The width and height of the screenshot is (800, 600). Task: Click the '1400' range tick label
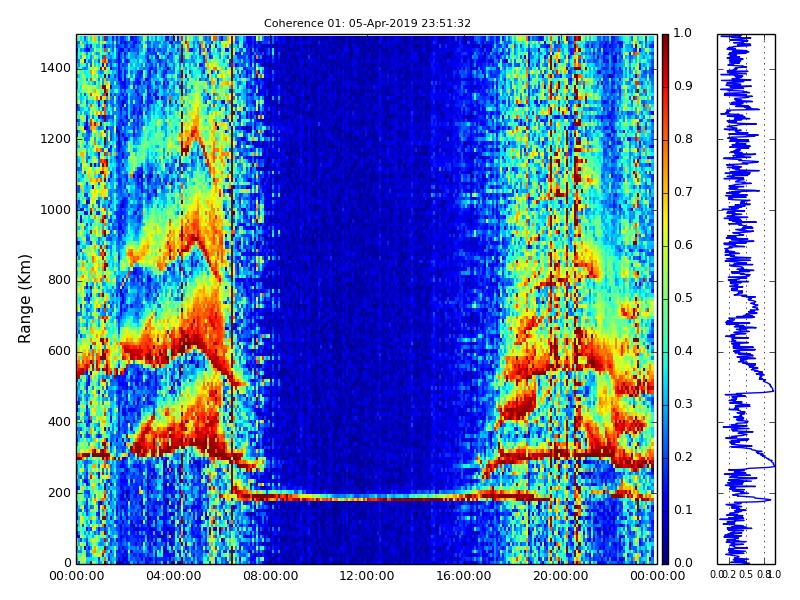tap(56, 68)
